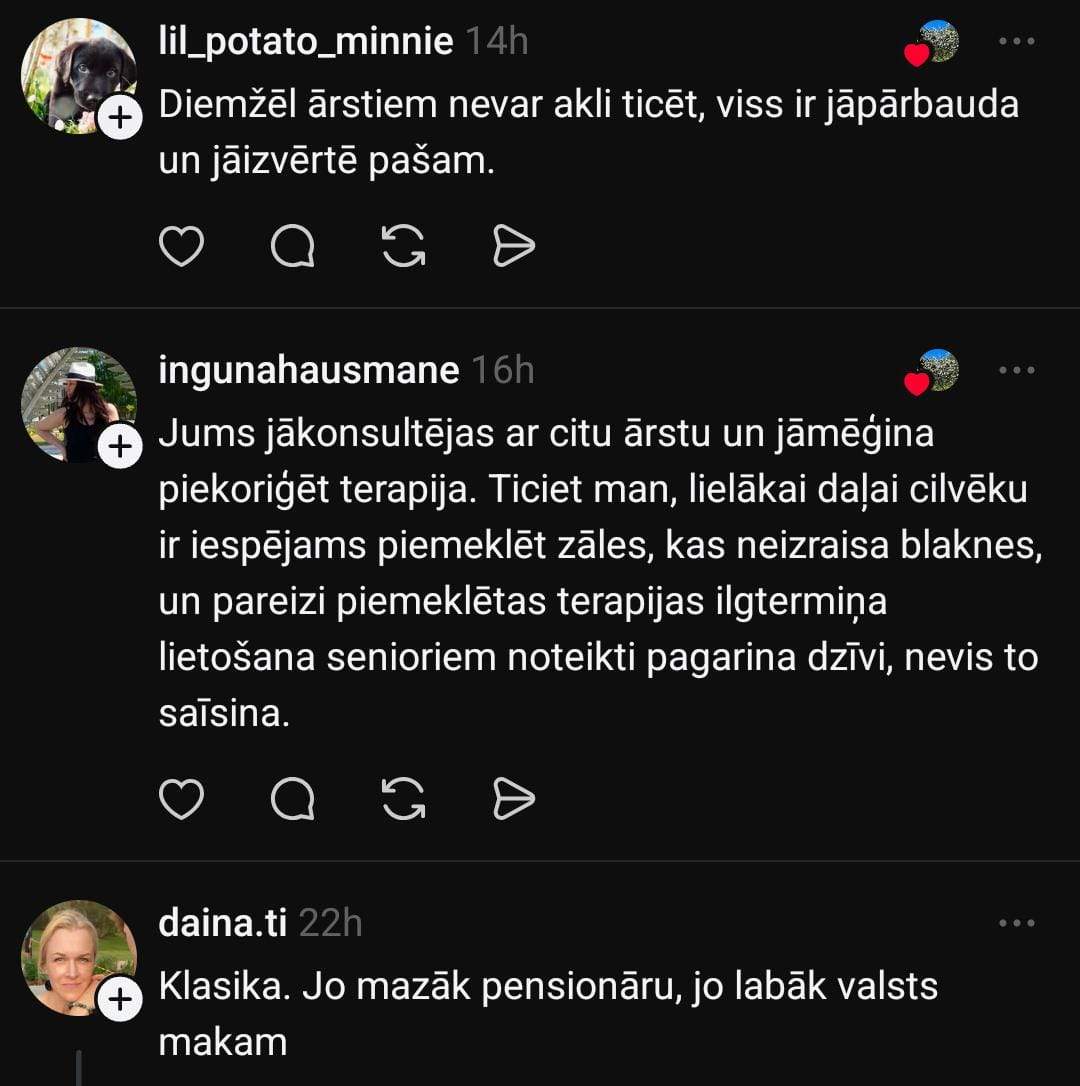Repost lil_potato_minnie's comment
1080x1086 pixels.
tap(404, 246)
